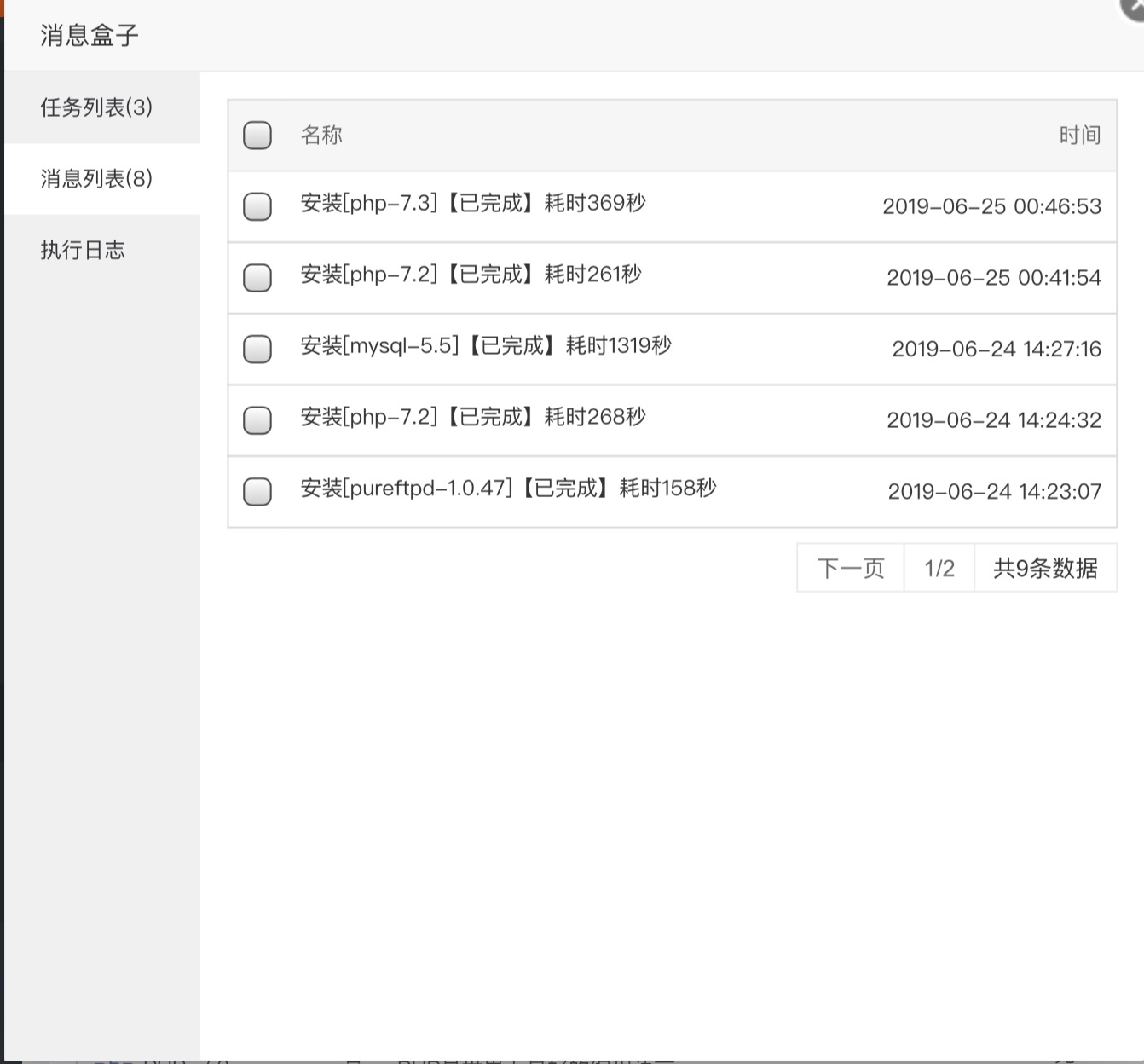Open the 安装[mysql-5.5] completed message

click(486, 345)
